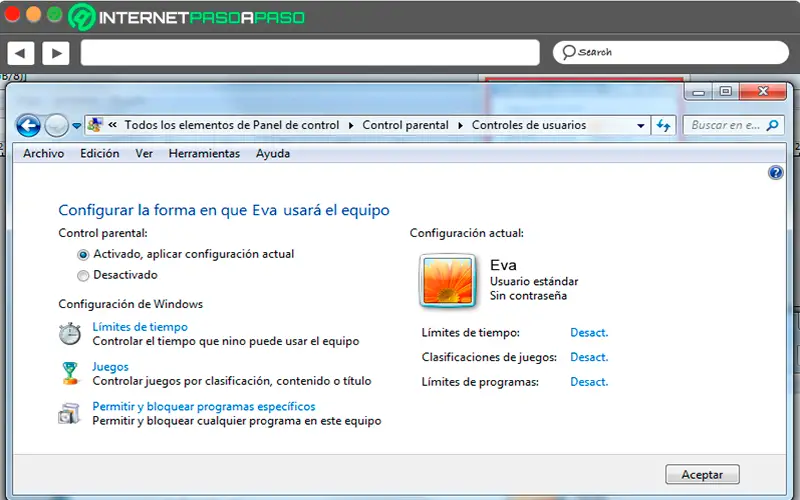800x500 pixels.
Task: Open recent pages dropdown beside navigation arrows
Action: point(77,126)
